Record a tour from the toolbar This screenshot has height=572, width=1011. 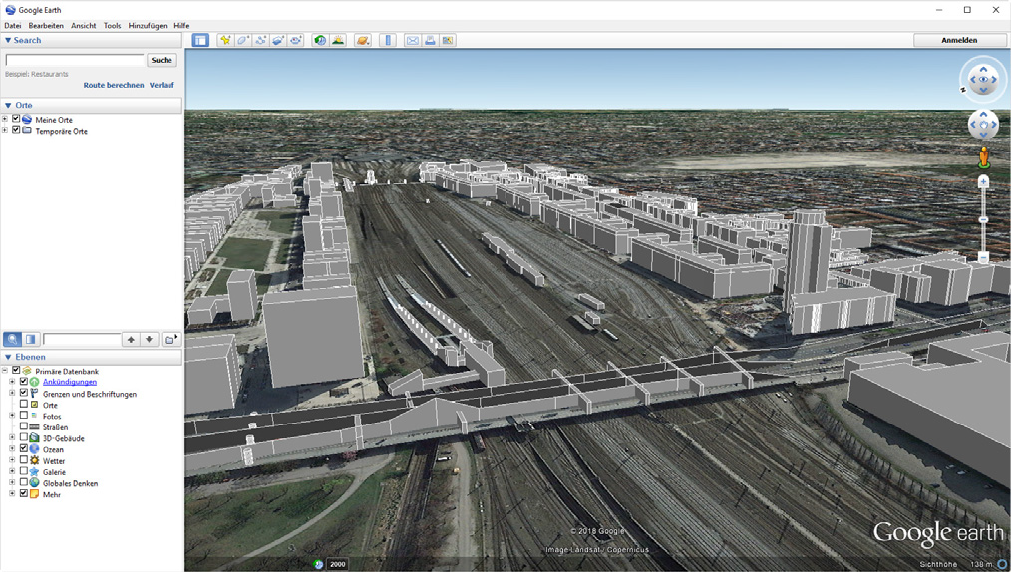coord(296,40)
